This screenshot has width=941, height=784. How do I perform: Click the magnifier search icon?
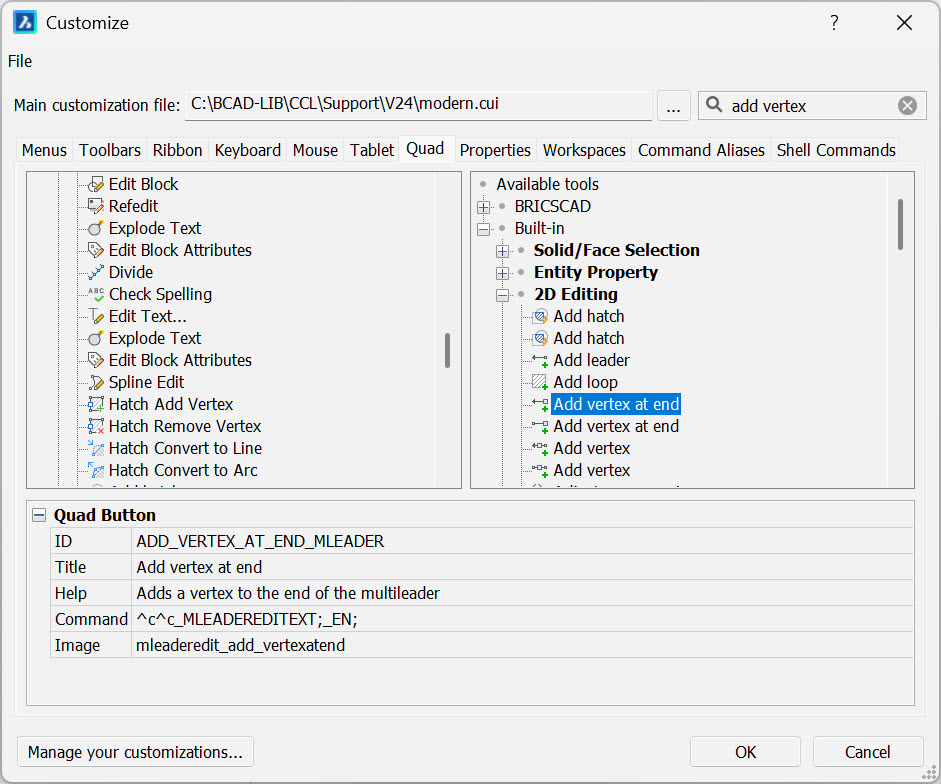pyautogui.click(x=714, y=105)
